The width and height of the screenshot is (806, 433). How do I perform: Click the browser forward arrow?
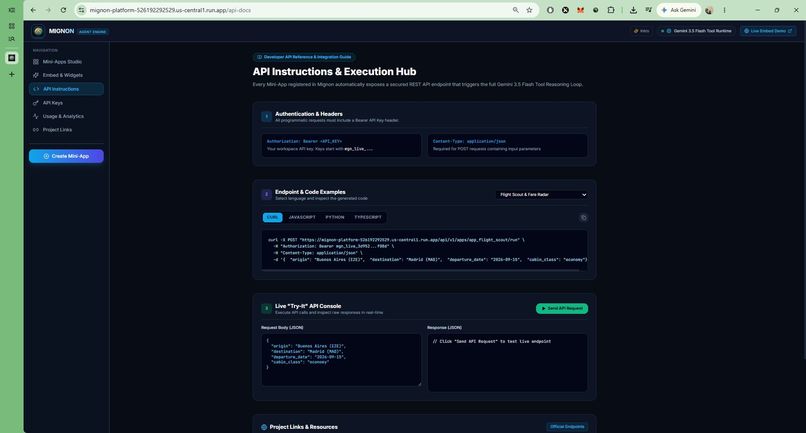pyautogui.click(x=48, y=10)
